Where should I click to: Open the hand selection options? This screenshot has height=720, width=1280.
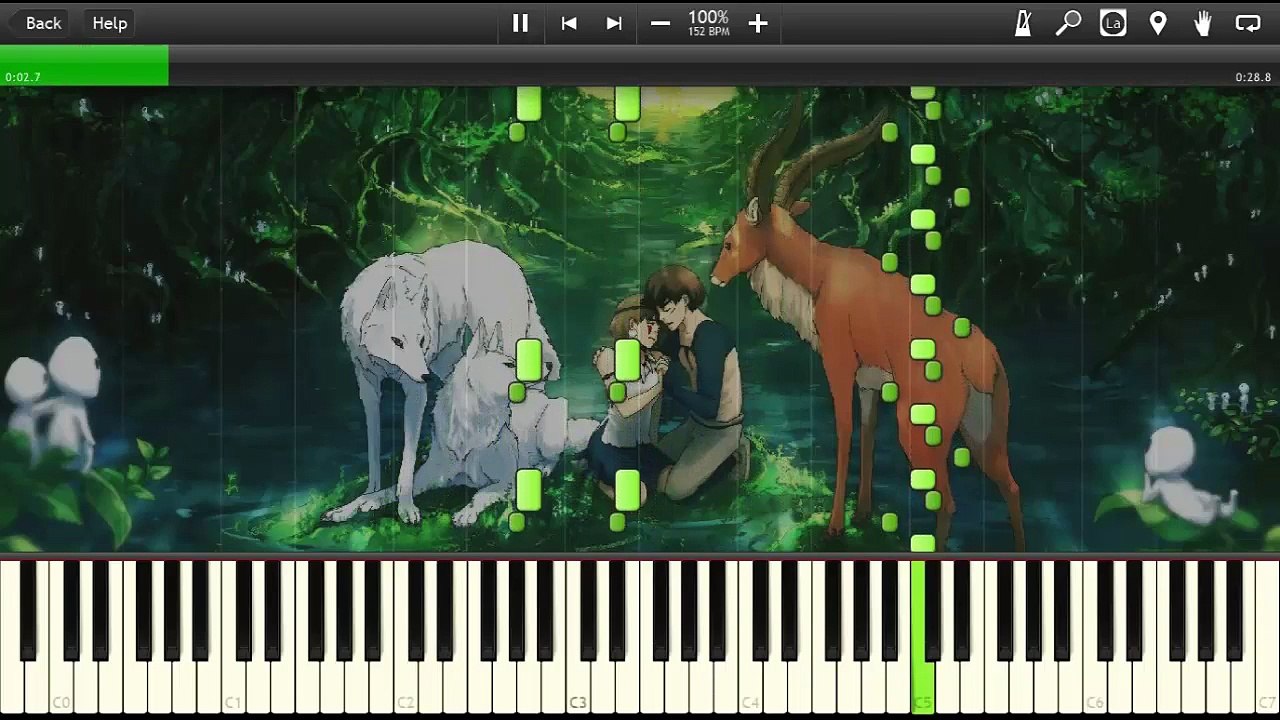click(1203, 23)
